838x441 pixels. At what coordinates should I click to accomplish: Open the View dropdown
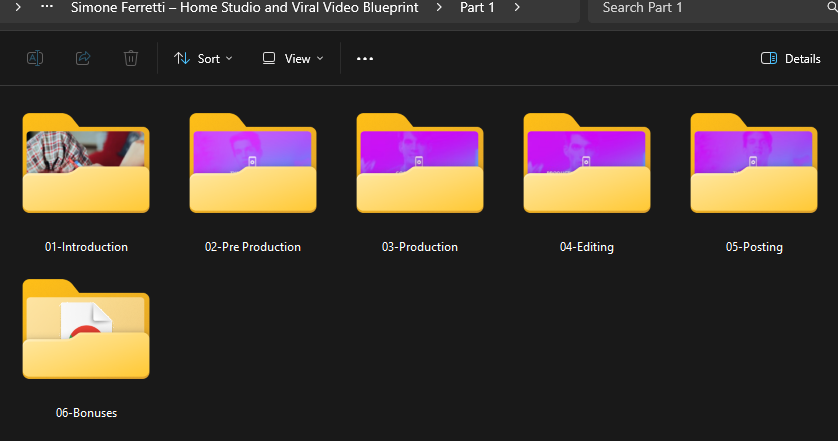293,58
